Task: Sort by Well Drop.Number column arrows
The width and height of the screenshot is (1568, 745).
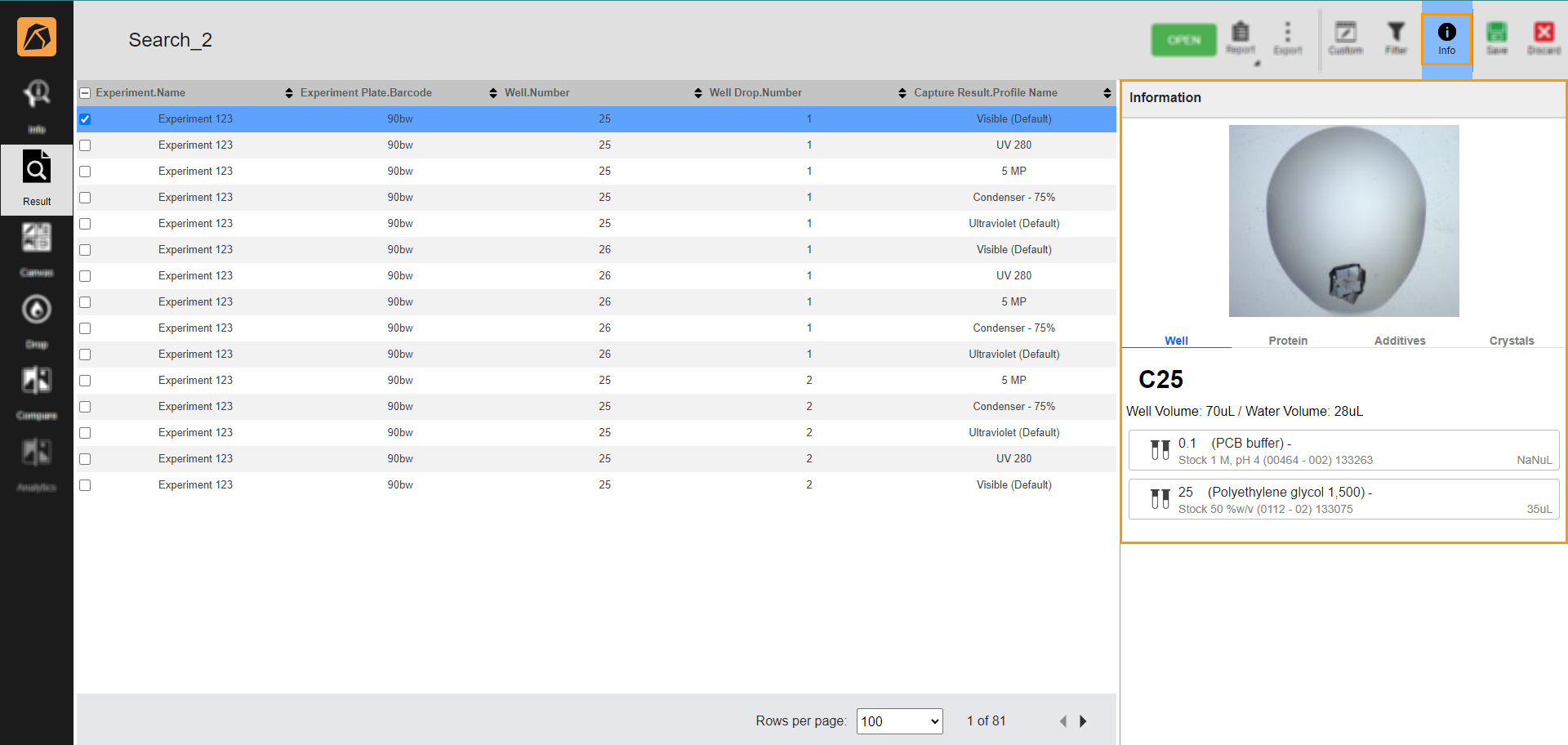Action: coord(902,93)
